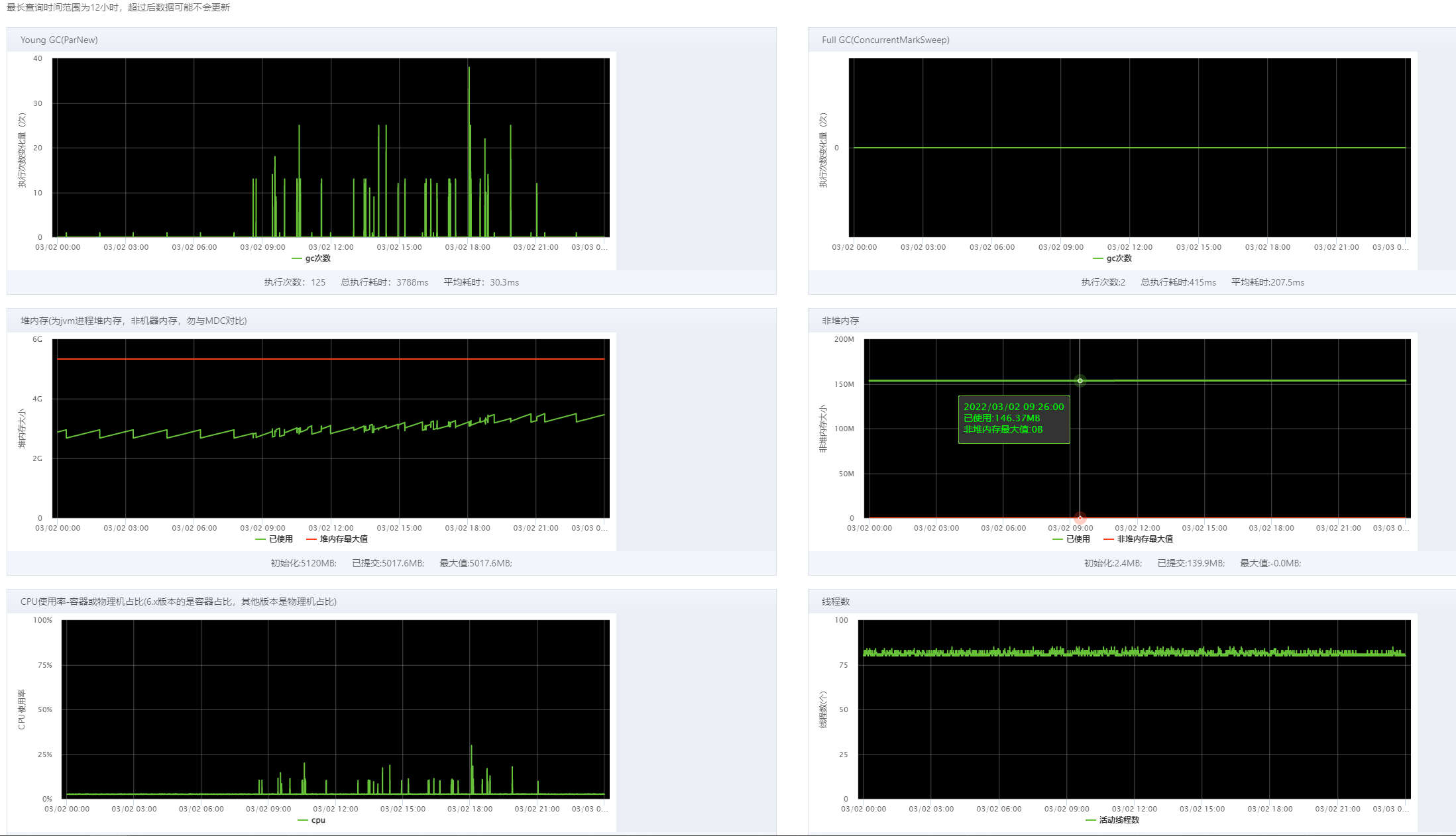Click the 线程数 panel title
The height and width of the screenshot is (836, 1456).
tap(836, 601)
